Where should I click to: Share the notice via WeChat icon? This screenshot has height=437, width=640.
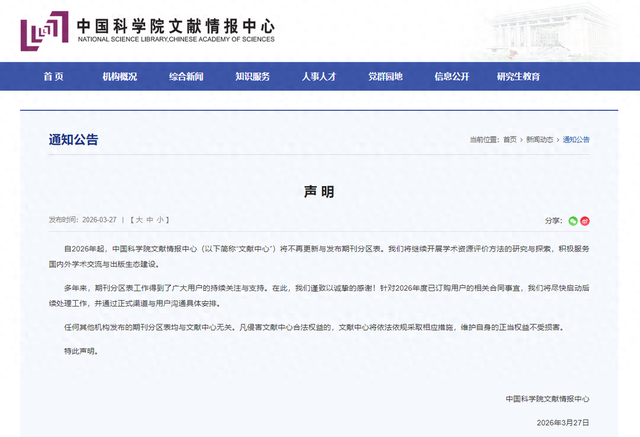pos(573,220)
